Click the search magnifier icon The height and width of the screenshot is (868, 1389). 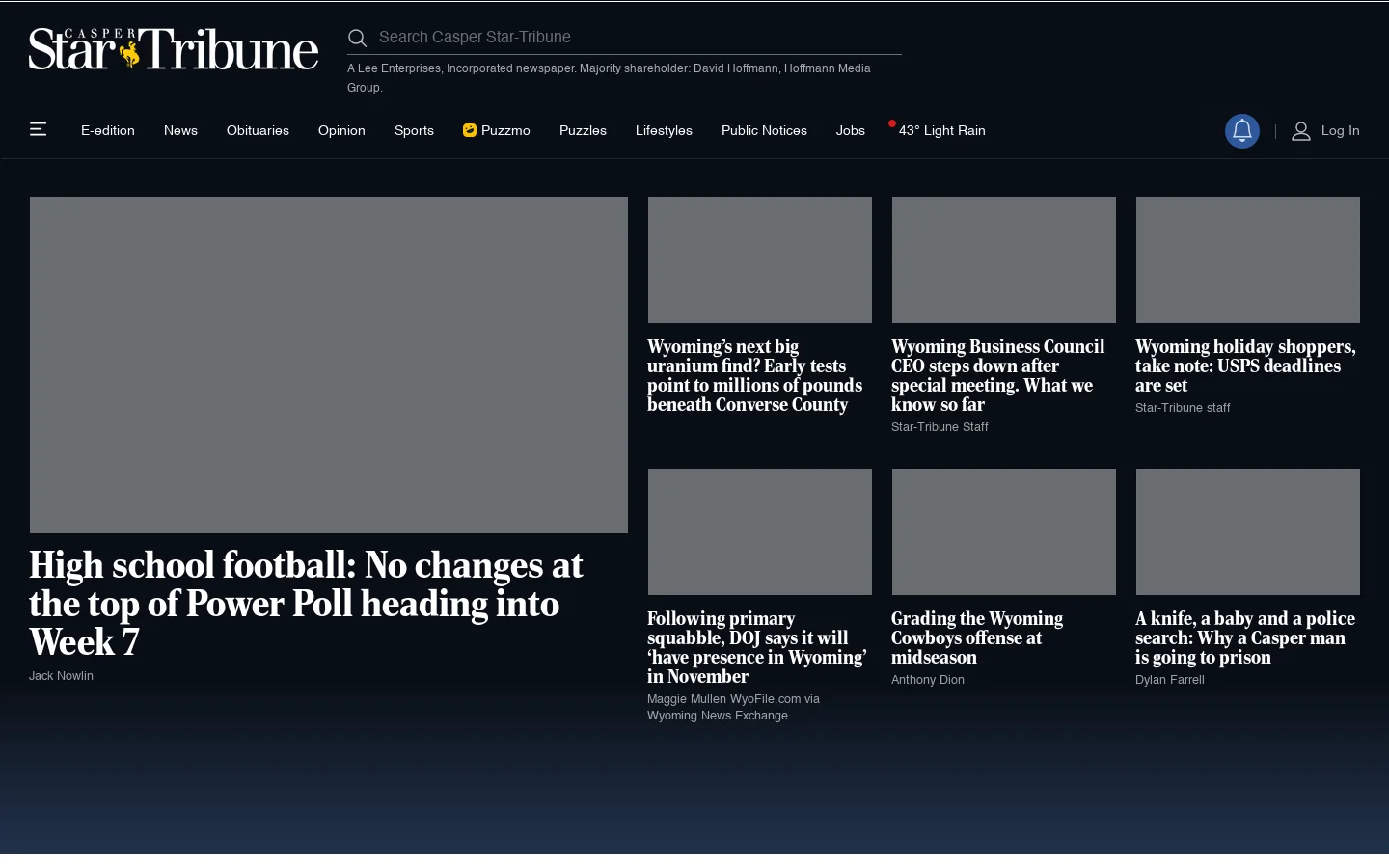[357, 38]
